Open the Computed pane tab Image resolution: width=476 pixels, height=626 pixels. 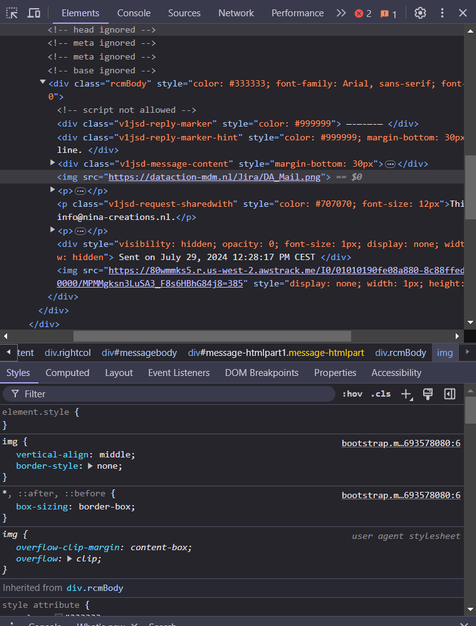(x=67, y=373)
